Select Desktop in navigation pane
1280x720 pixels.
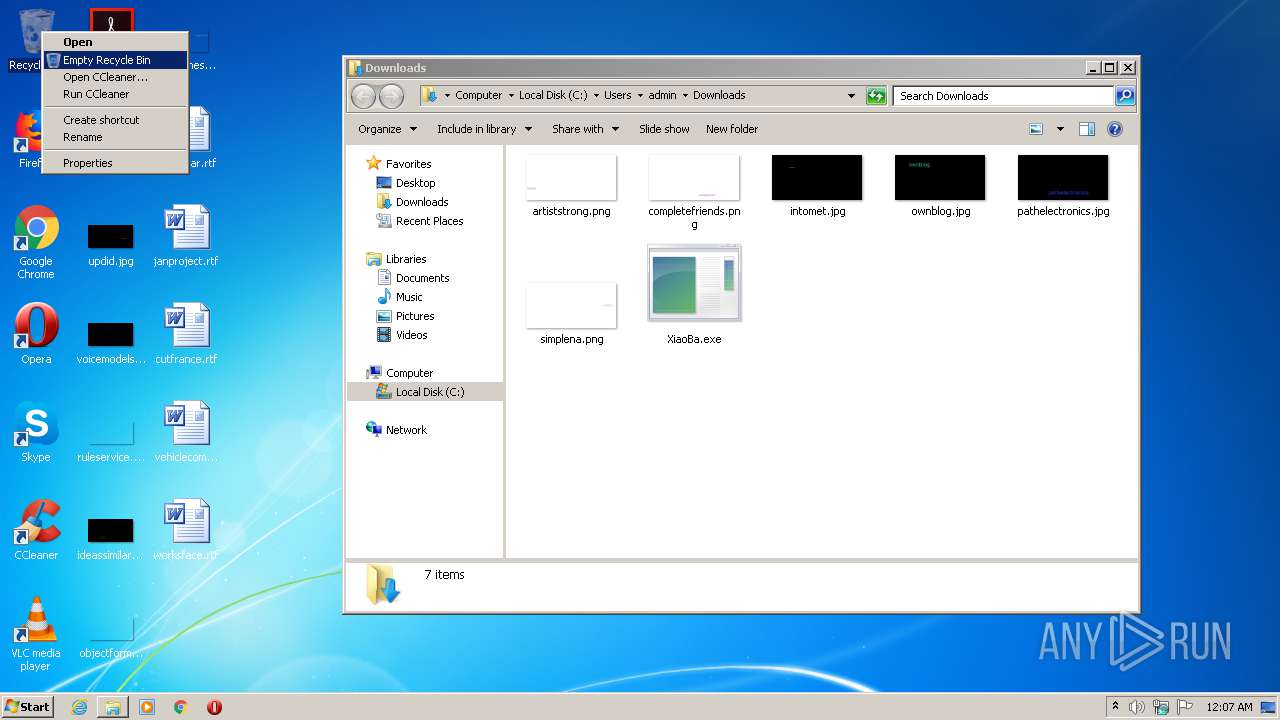[415, 183]
